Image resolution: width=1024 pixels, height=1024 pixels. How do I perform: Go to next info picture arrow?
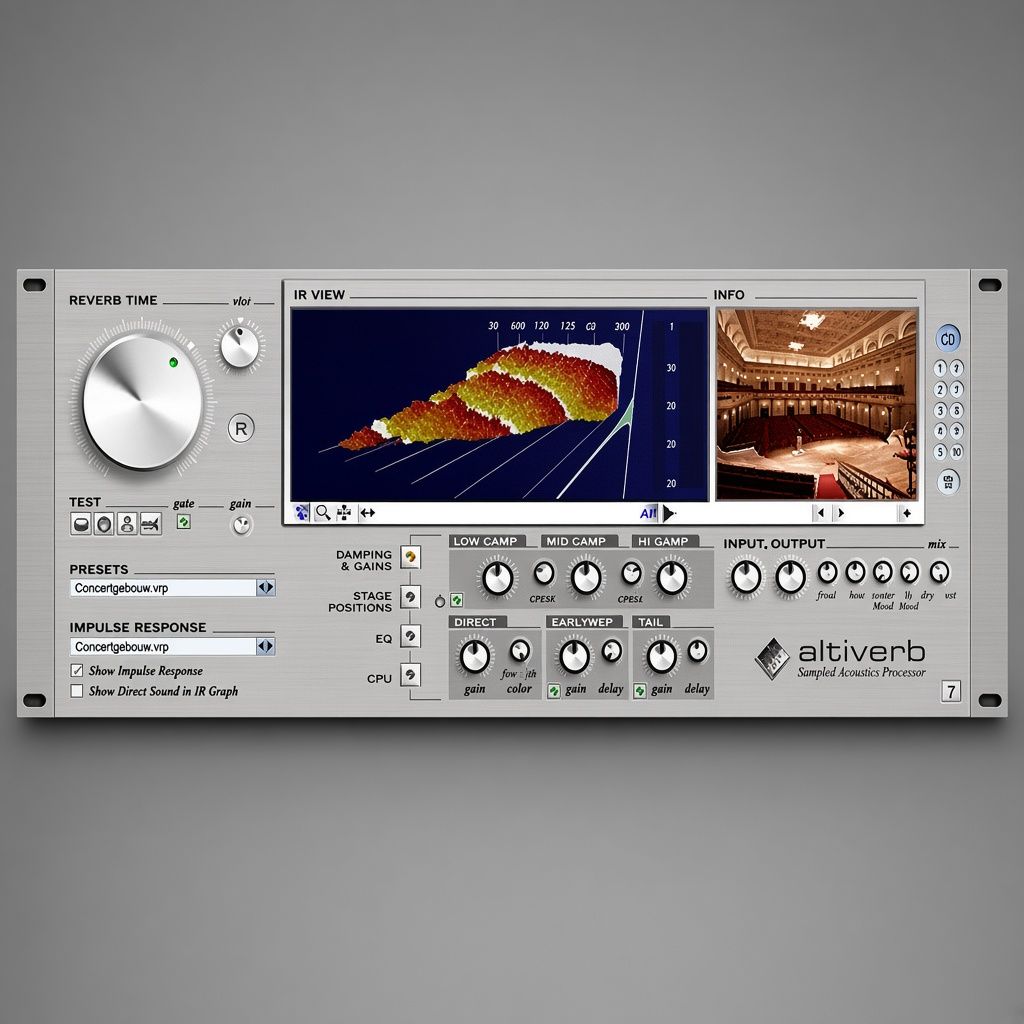[x=840, y=513]
